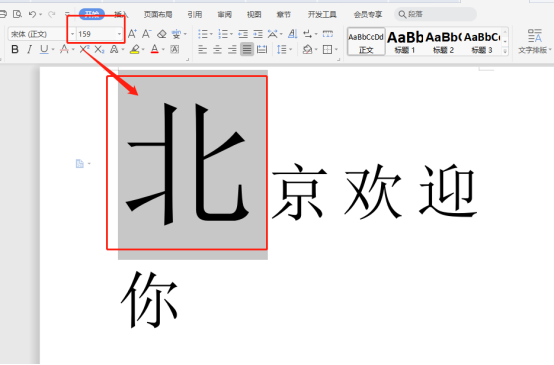Open the undo history dropdown arrow
Screen dimensions: 554x365
coord(41,14)
